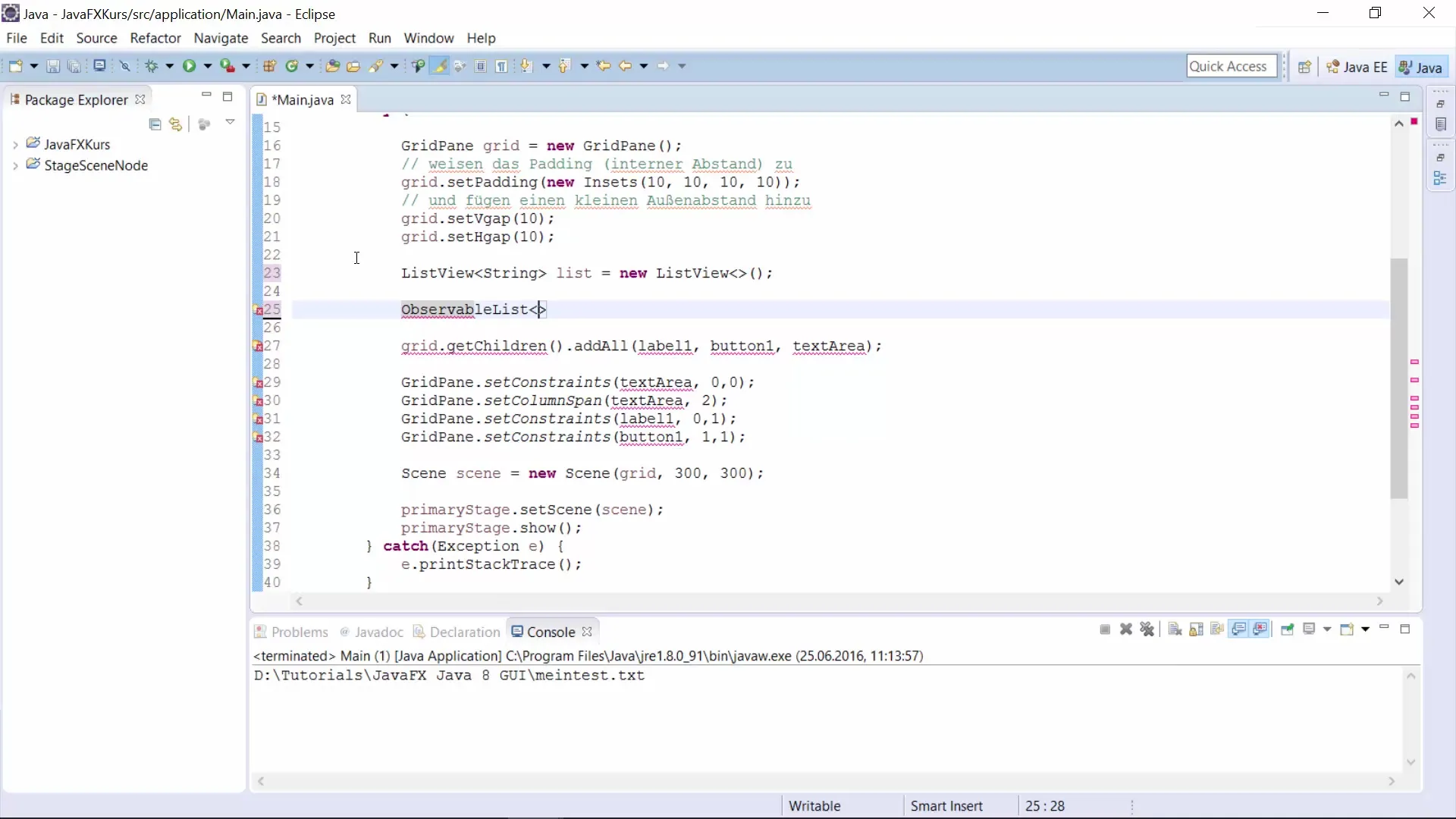Screen dimensions: 1456x819
Task: Toggle Show Console on Standard Error
Action: [x=1260, y=629]
